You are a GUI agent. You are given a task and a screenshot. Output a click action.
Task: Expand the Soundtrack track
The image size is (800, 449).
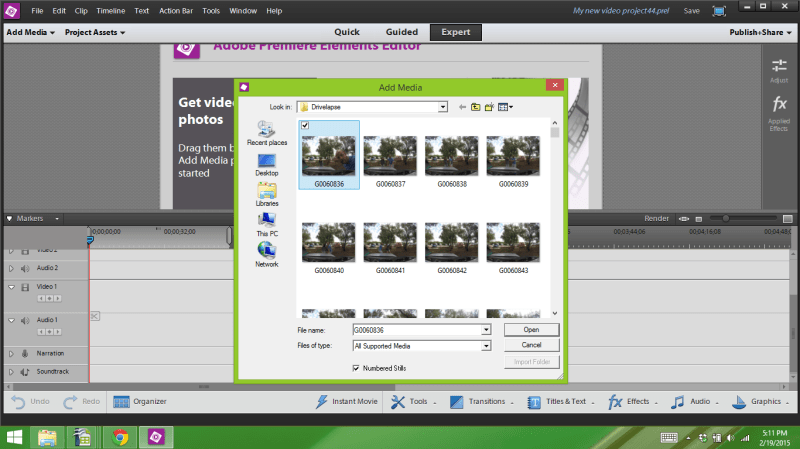coord(11,372)
